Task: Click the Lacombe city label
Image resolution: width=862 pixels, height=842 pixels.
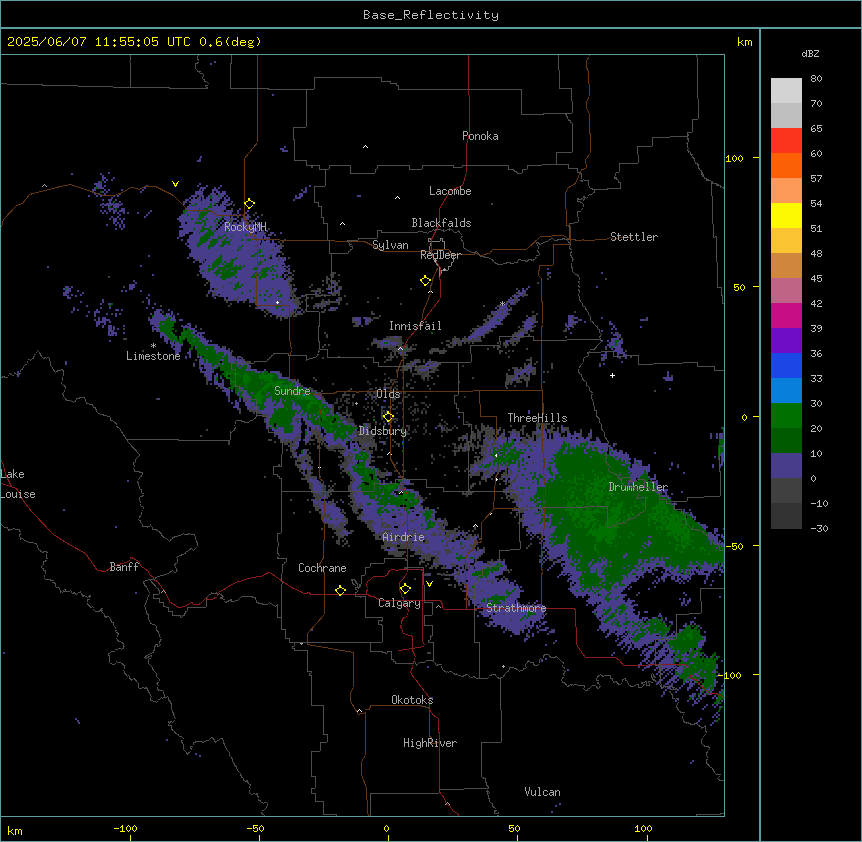Action: point(450,191)
